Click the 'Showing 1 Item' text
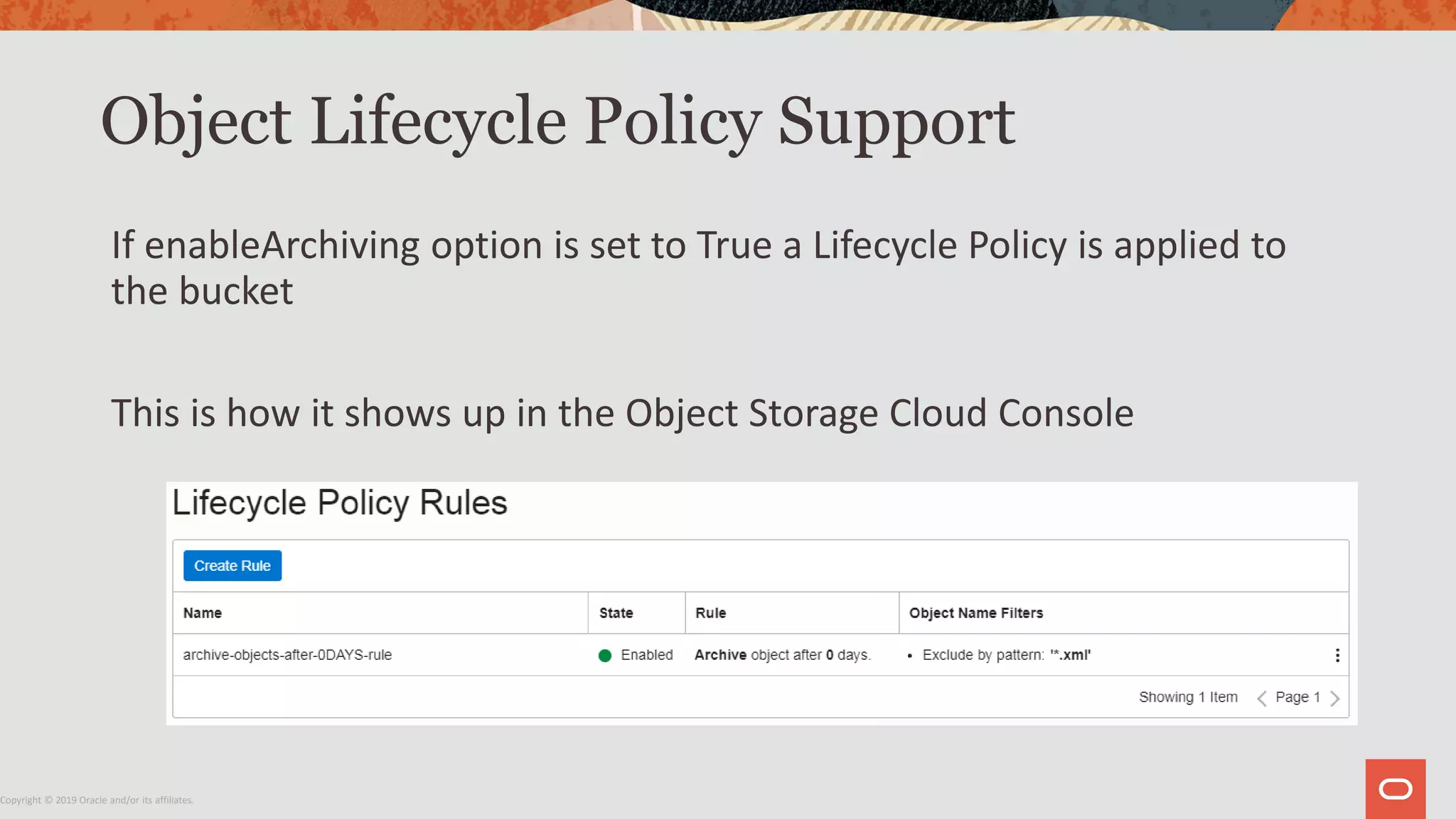The image size is (1456, 819). [x=1188, y=697]
